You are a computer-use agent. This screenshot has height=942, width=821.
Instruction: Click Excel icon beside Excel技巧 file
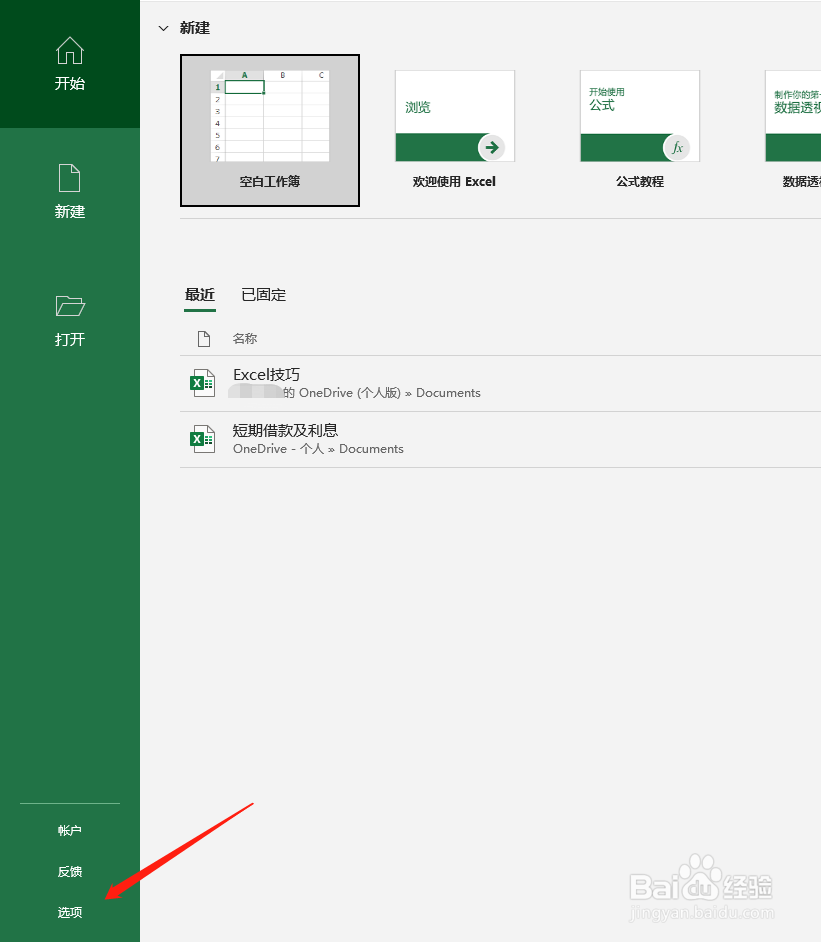pyautogui.click(x=202, y=383)
